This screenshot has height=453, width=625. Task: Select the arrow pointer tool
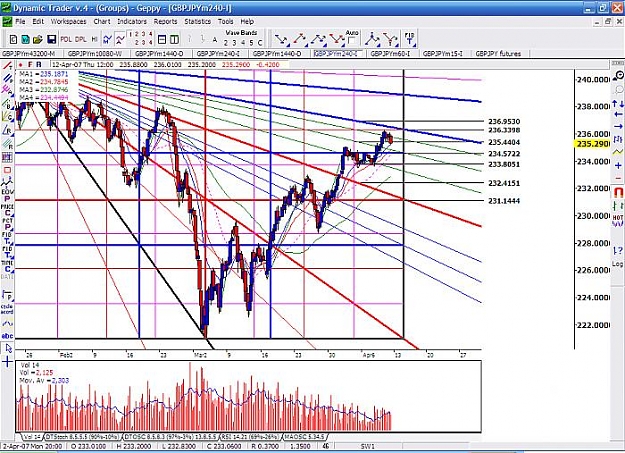[x=8, y=349]
